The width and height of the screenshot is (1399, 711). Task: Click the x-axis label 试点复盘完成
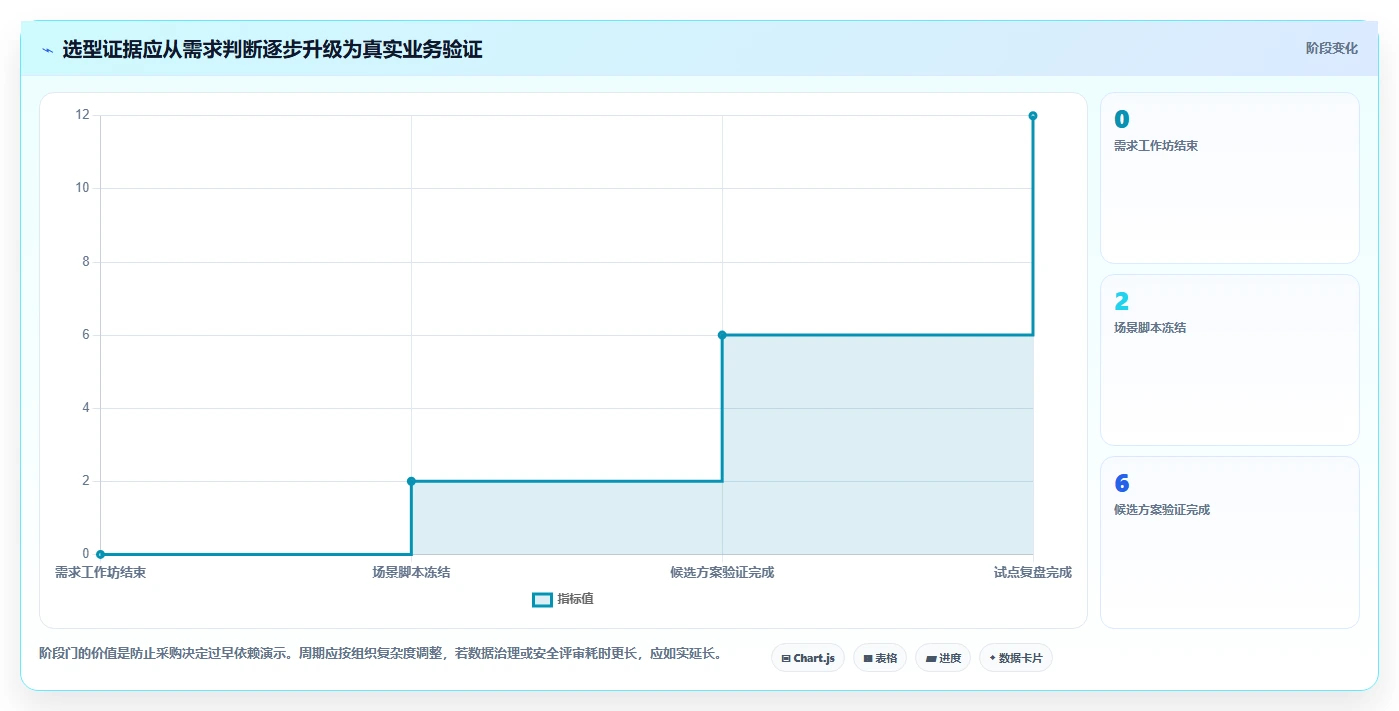[x=1033, y=573]
